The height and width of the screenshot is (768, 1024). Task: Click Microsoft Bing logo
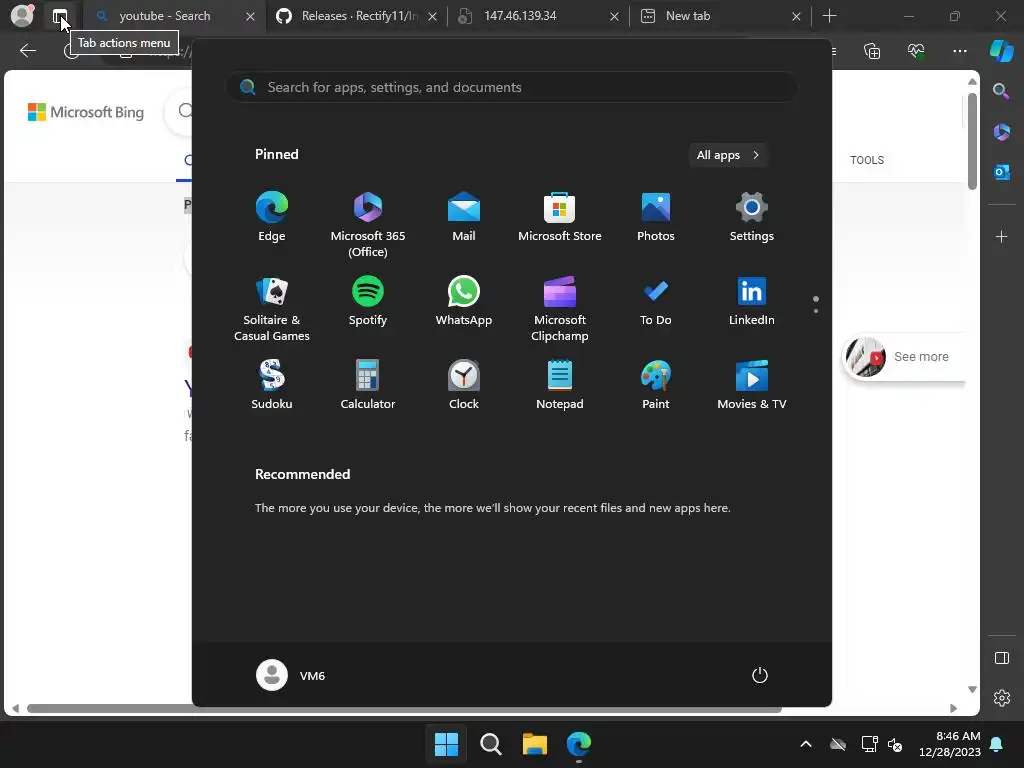tap(86, 112)
